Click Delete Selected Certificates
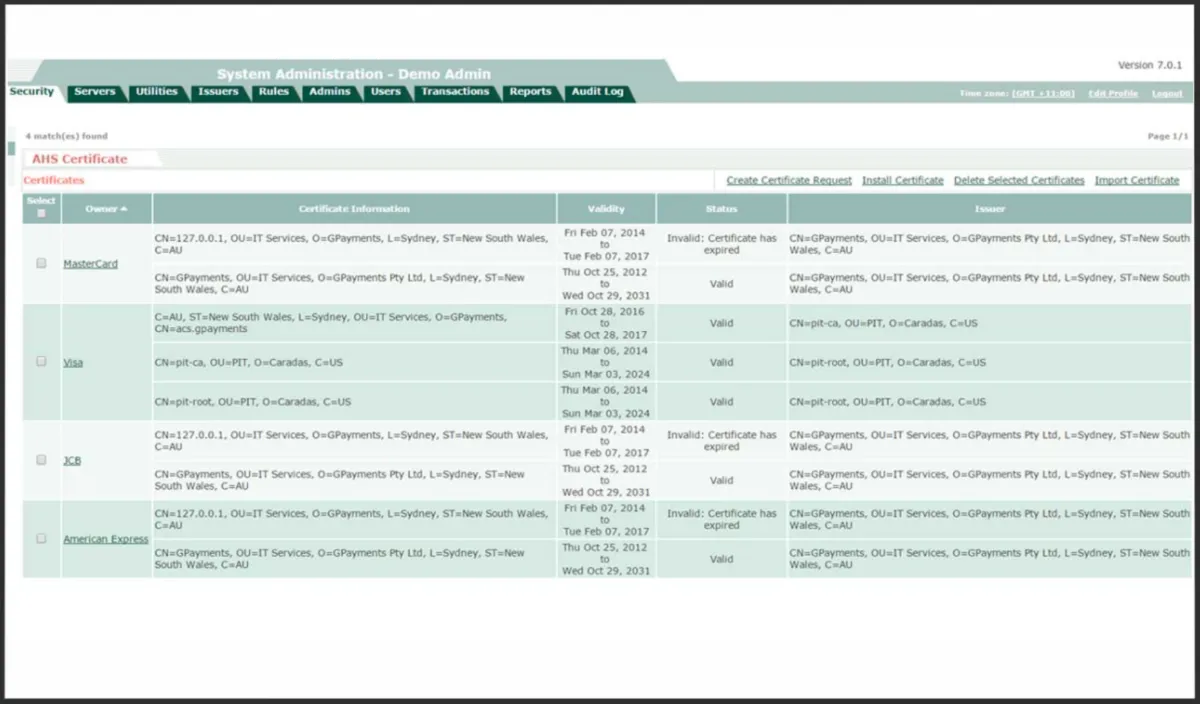This screenshot has width=1200, height=704. 1019,181
